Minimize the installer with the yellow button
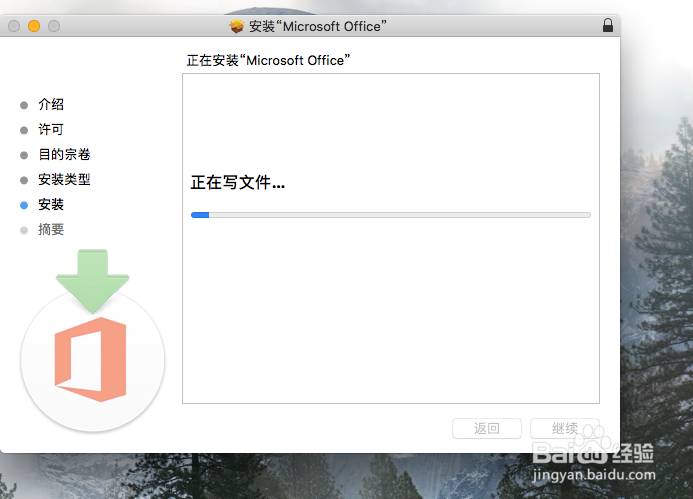The image size is (693, 499). [x=34, y=26]
